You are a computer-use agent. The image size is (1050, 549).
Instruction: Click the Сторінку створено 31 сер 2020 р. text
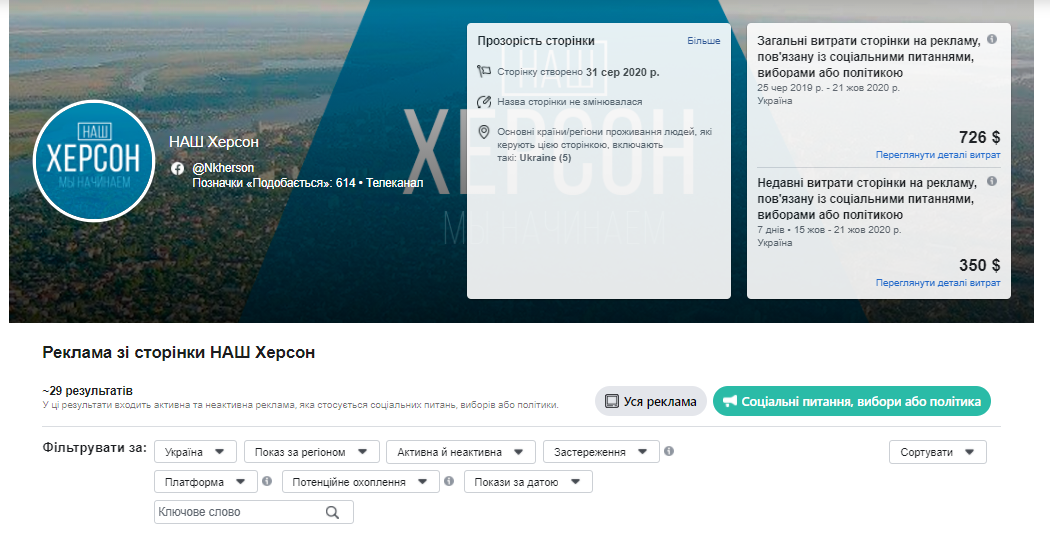(578, 72)
